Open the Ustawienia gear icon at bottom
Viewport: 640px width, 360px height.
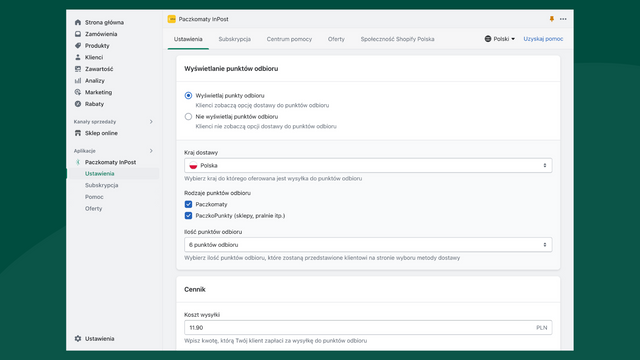[x=78, y=339]
